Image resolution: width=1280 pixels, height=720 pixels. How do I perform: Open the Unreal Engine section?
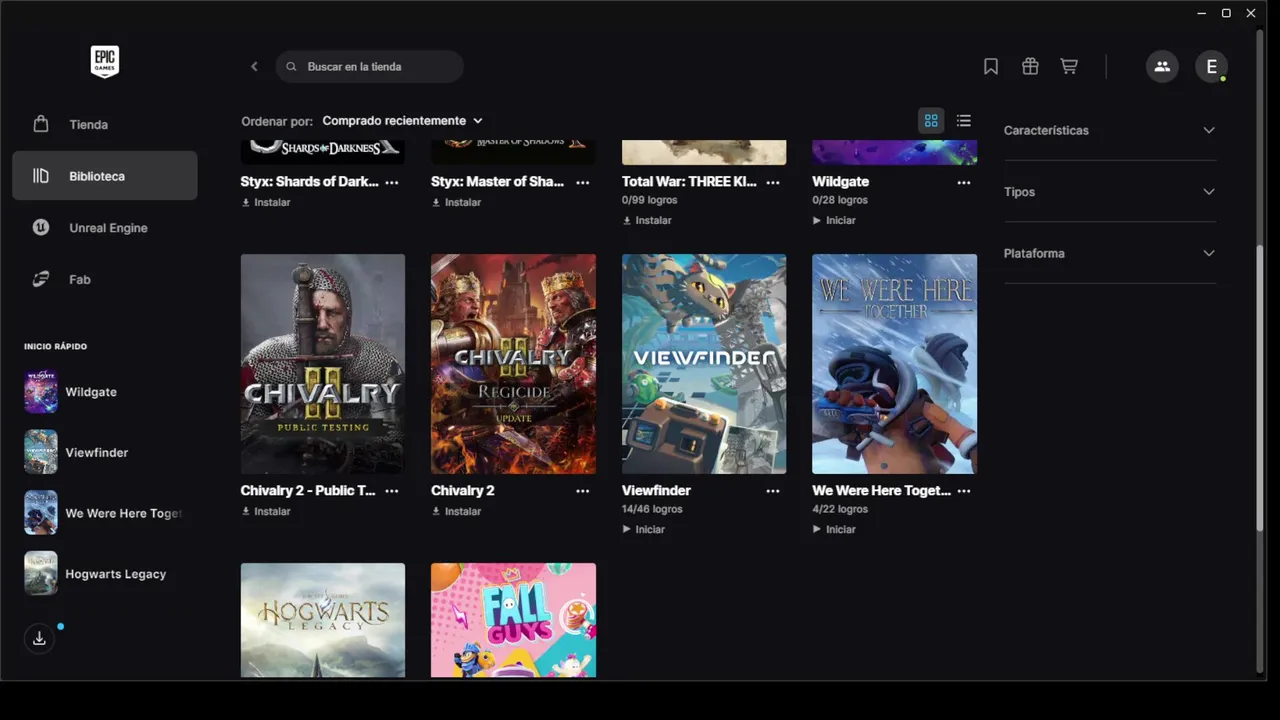[x=105, y=228]
